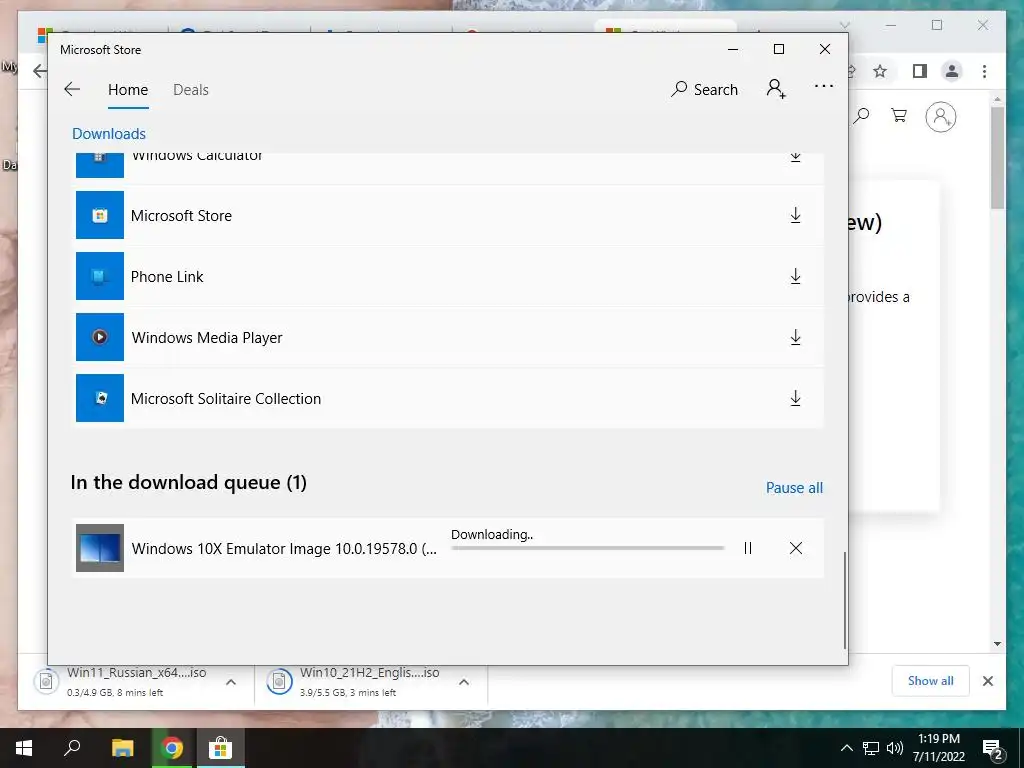This screenshot has height=768, width=1024.
Task: Bookmark this page with Chrome star icon
Action: [880, 71]
